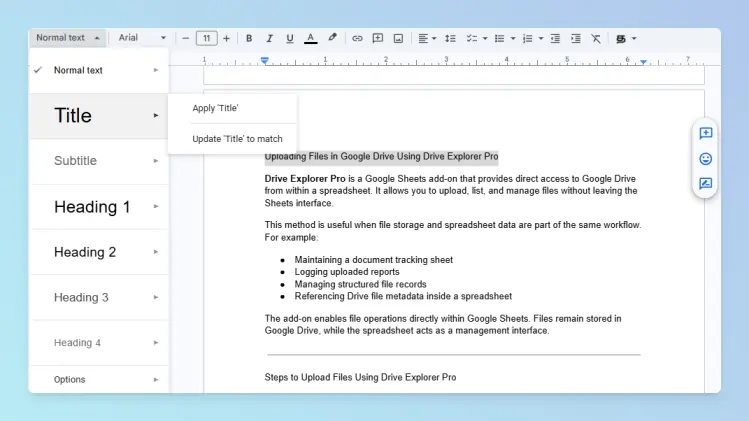Toggle underline formatting
This screenshot has height=421, width=749.
(x=289, y=38)
